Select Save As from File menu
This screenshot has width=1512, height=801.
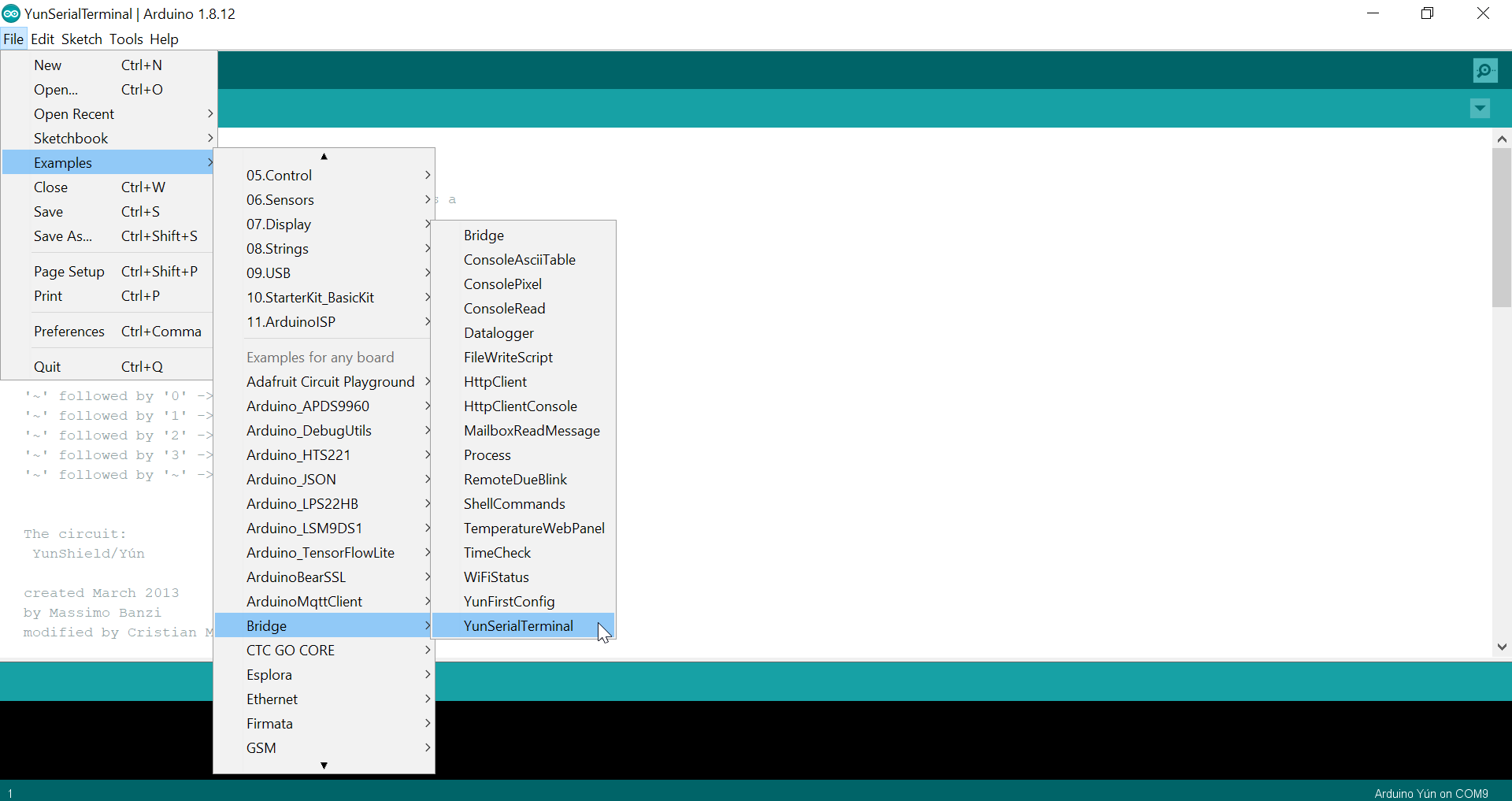63,236
